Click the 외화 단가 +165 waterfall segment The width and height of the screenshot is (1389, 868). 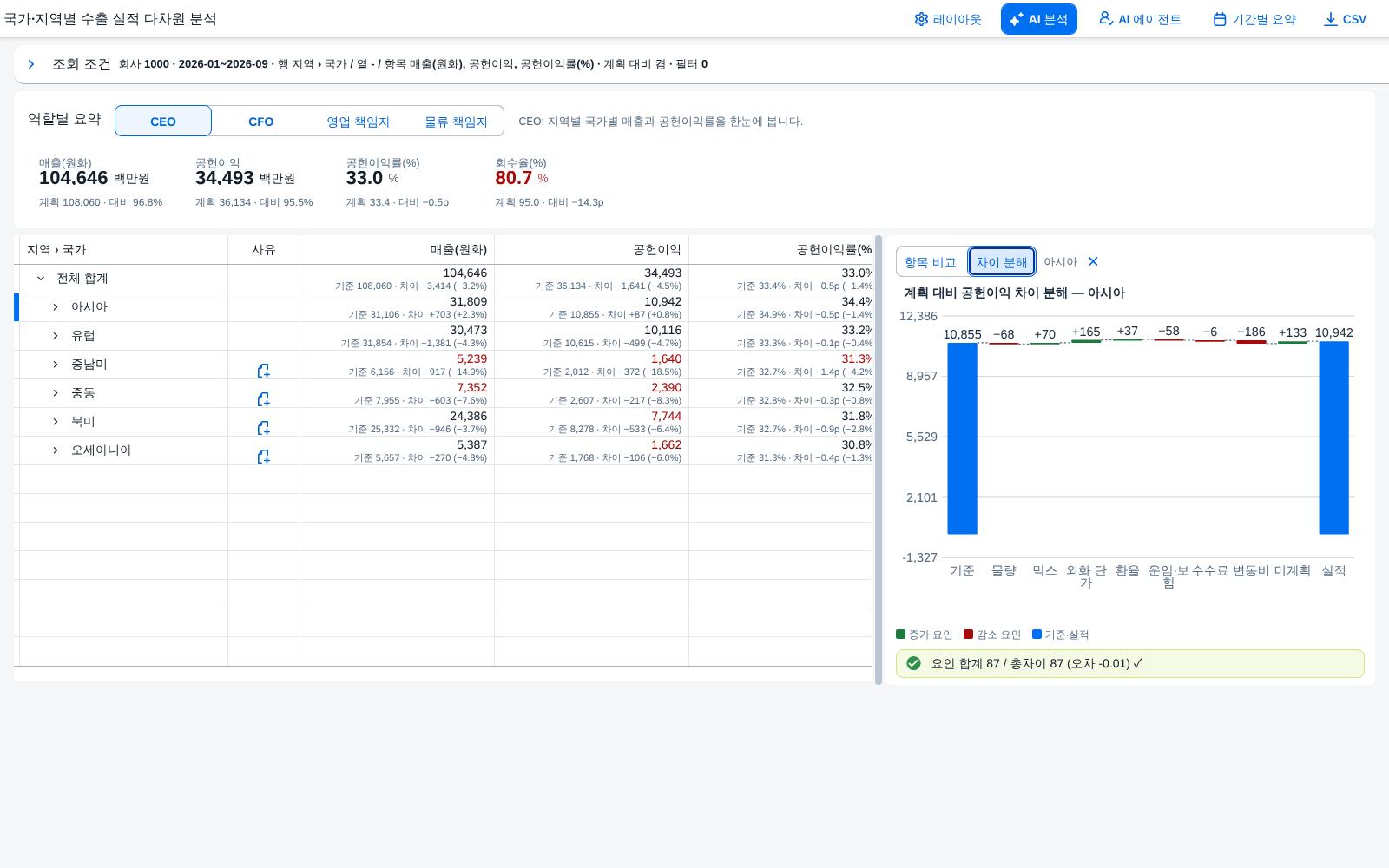click(1086, 341)
